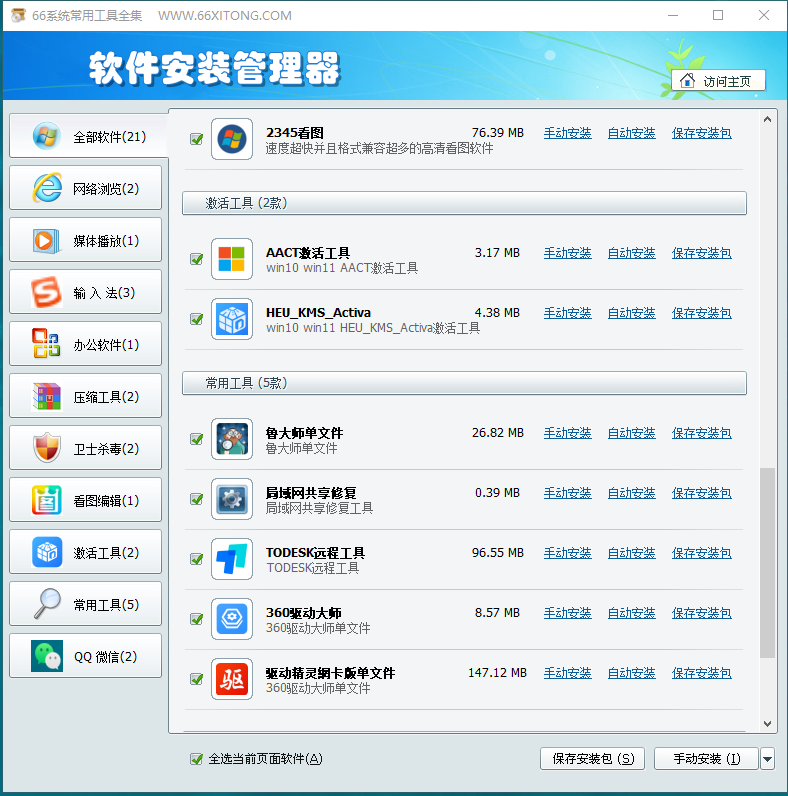This screenshot has height=796, width=788.
Task: Click the blue cube icon in the sidebar 激活工具 tab
Action: [47, 552]
